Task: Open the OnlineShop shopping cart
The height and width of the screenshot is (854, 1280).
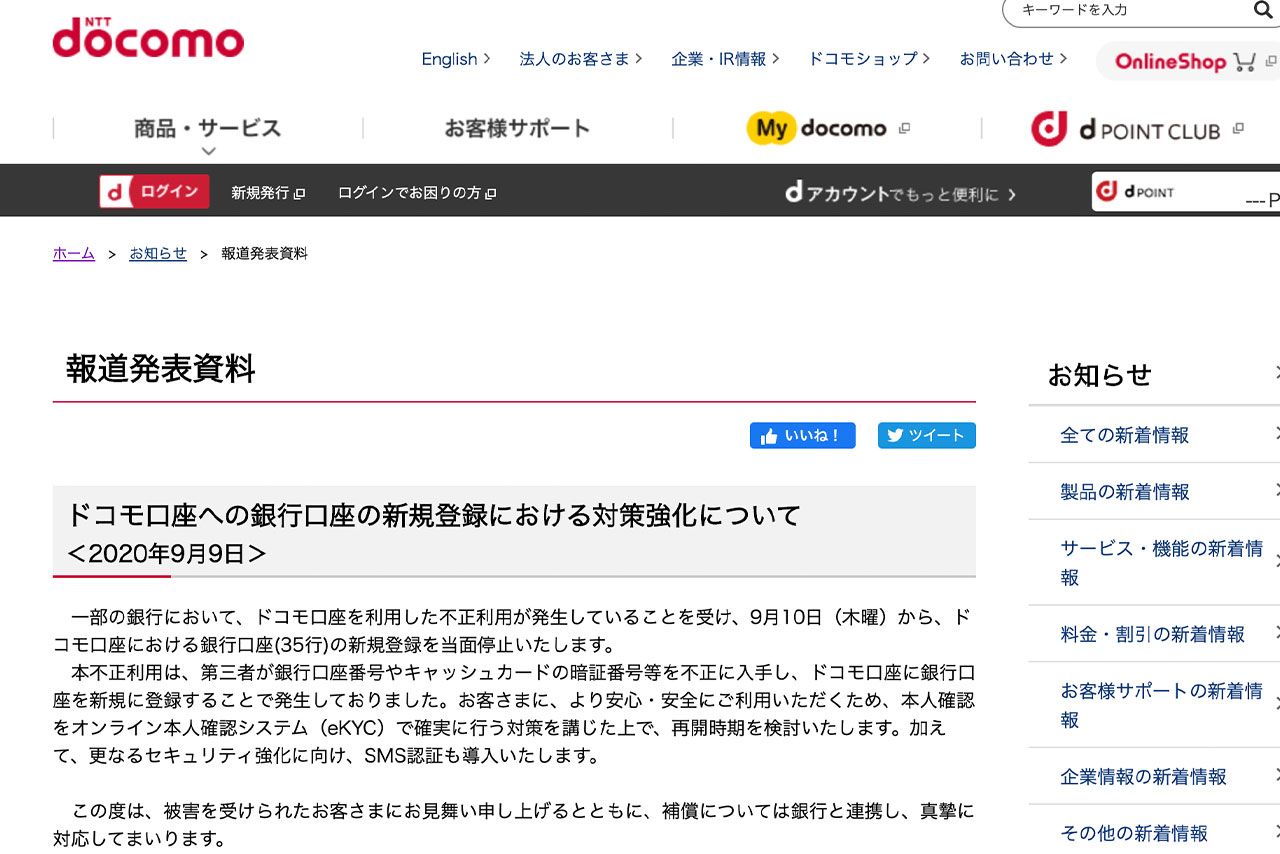Action: pyautogui.click(x=1243, y=61)
